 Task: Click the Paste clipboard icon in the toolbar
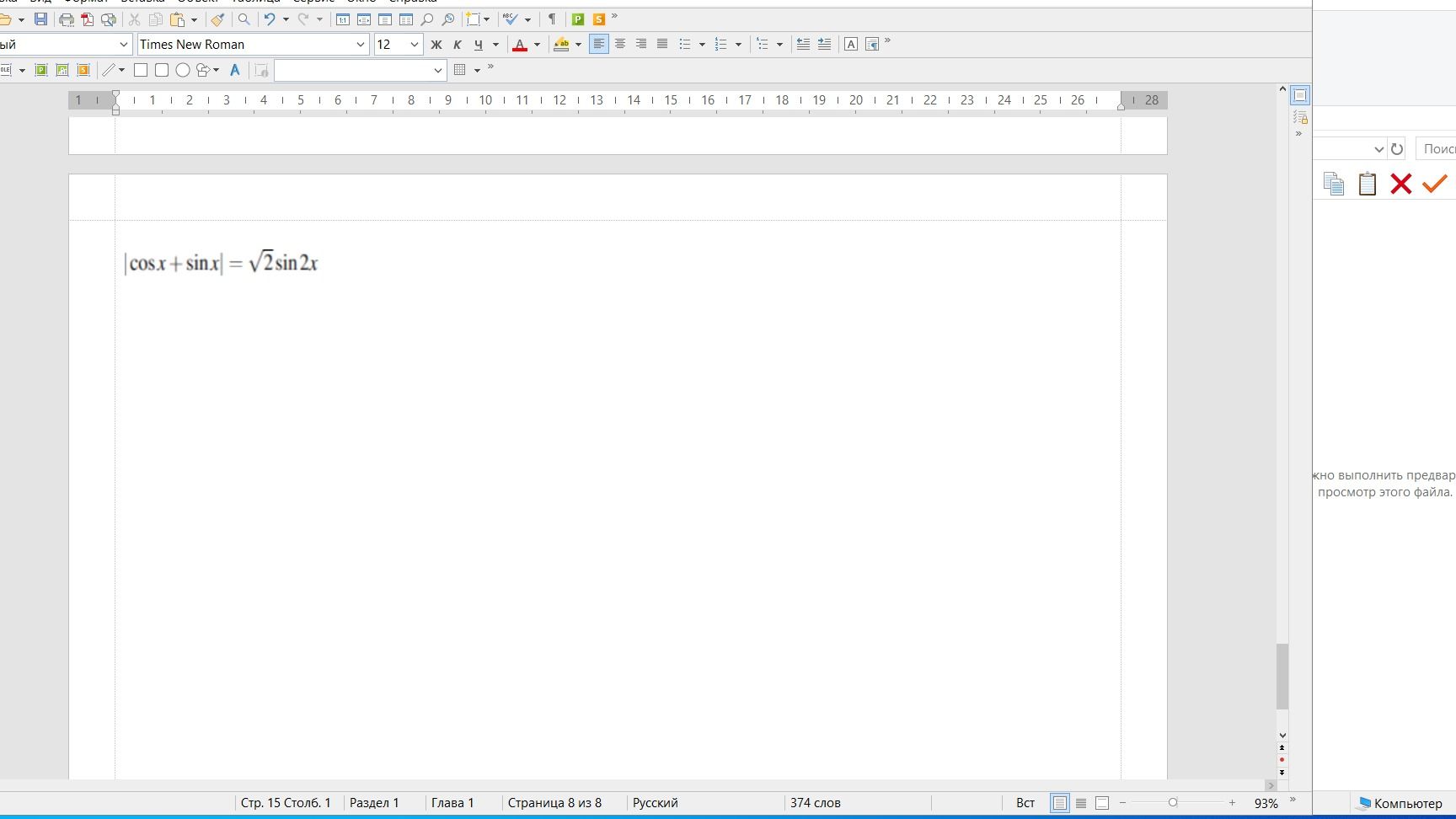tap(177, 19)
